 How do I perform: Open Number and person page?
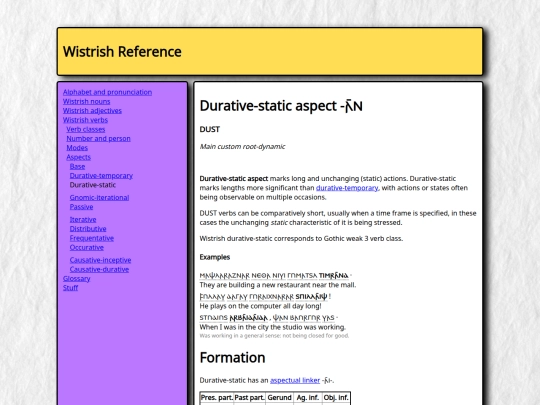pos(98,139)
